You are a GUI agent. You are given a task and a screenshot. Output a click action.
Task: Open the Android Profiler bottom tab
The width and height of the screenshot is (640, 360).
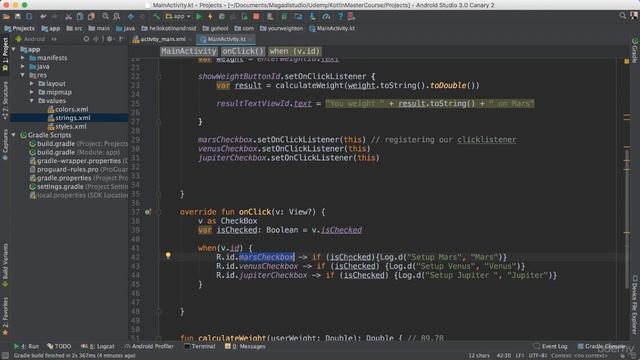(x=149, y=346)
